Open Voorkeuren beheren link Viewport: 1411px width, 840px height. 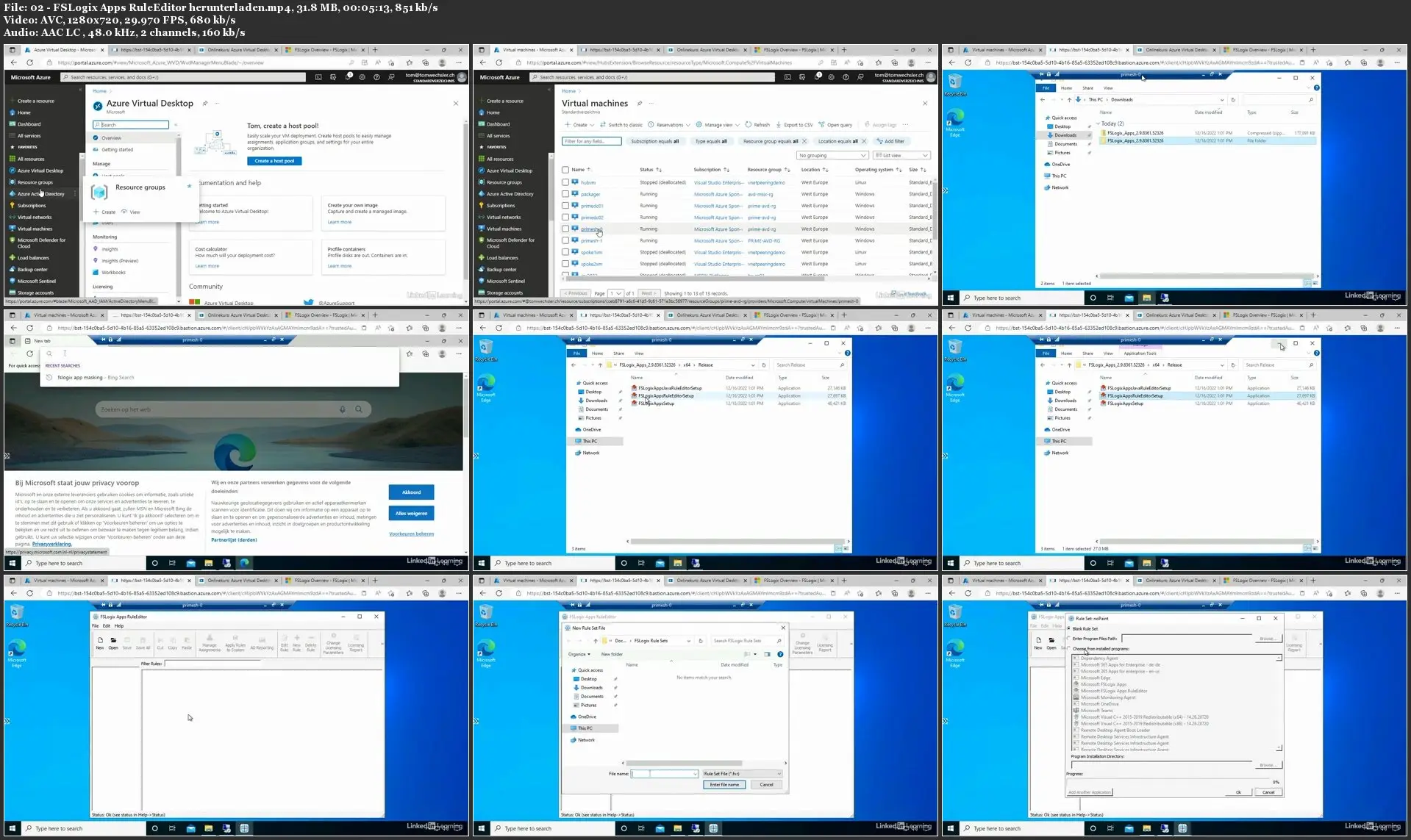pos(411,534)
